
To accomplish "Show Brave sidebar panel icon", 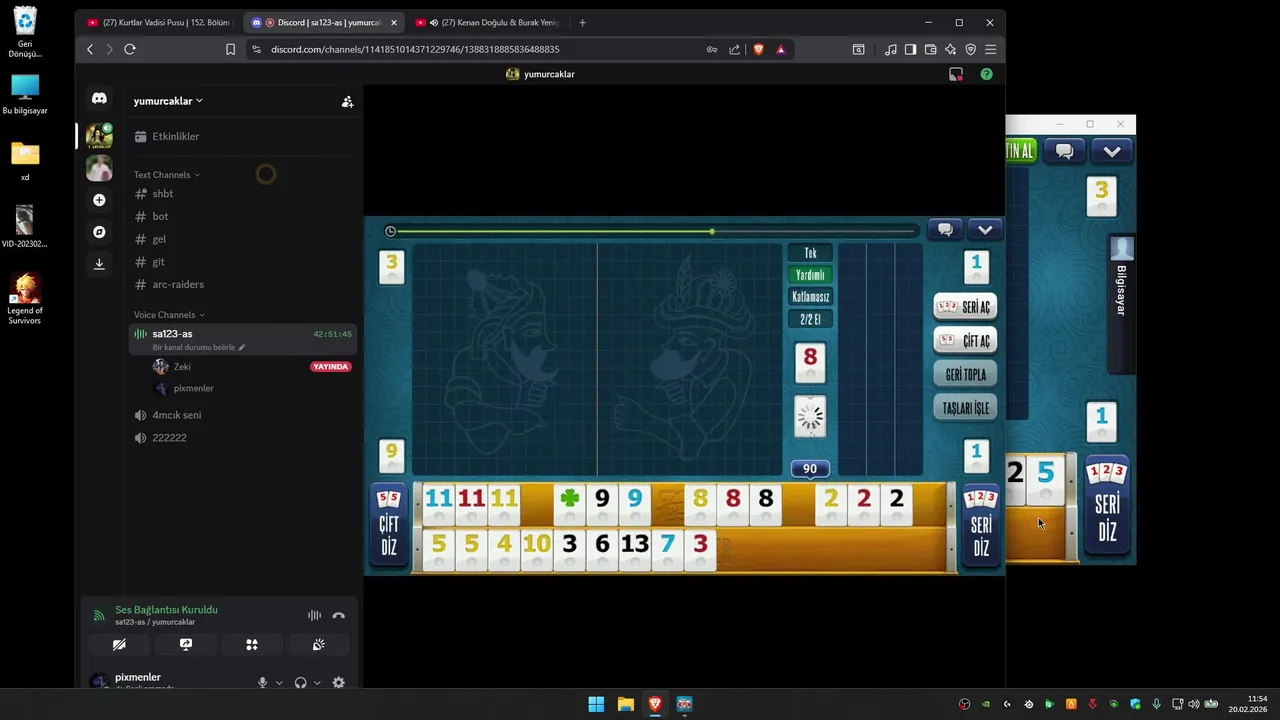I will [910, 49].
